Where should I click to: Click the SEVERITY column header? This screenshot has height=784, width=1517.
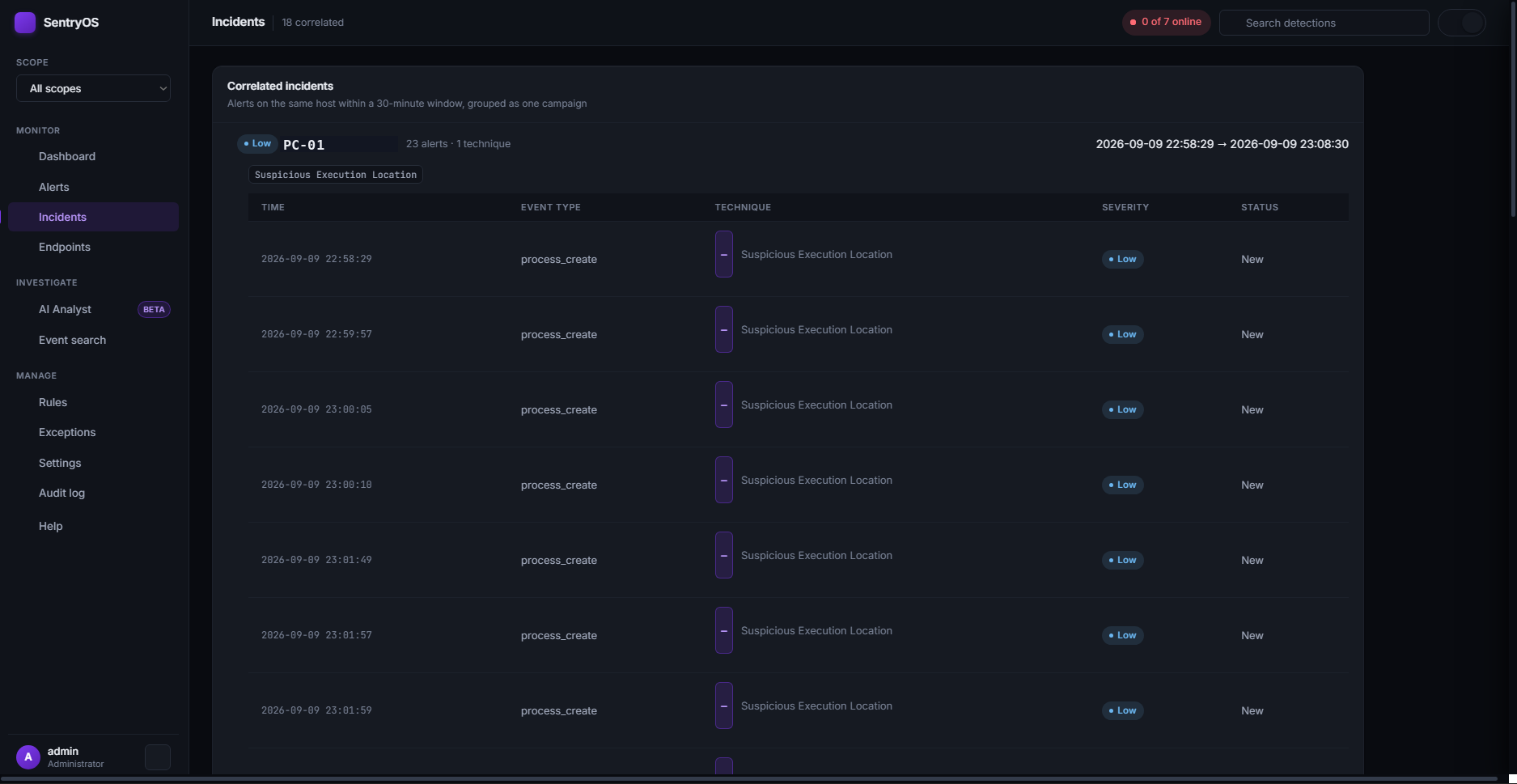click(1125, 207)
